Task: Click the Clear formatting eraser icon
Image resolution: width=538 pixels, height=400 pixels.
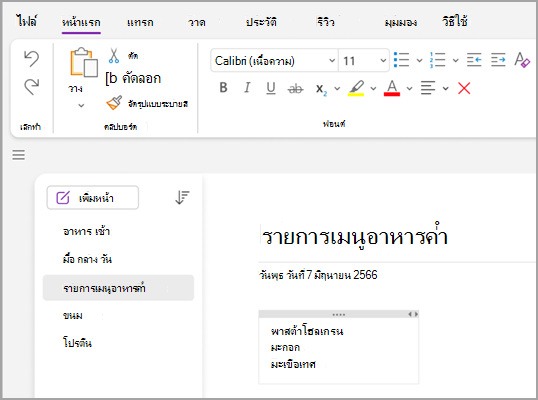Action: [522, 60]
